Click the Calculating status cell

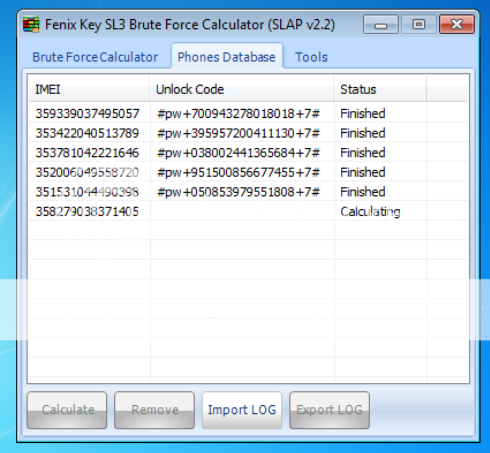point(370,212)
